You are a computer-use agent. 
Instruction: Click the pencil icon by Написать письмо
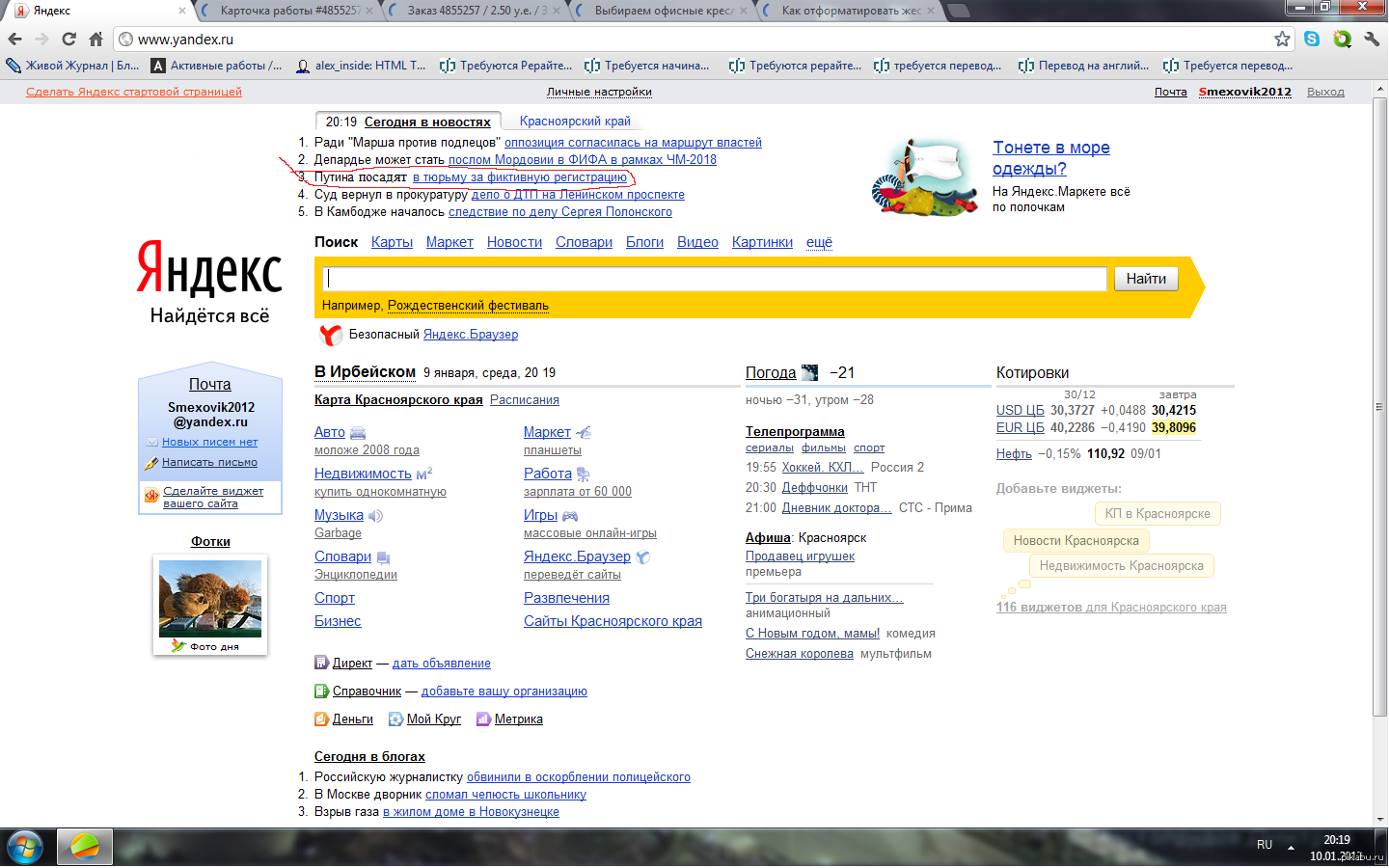151,463
